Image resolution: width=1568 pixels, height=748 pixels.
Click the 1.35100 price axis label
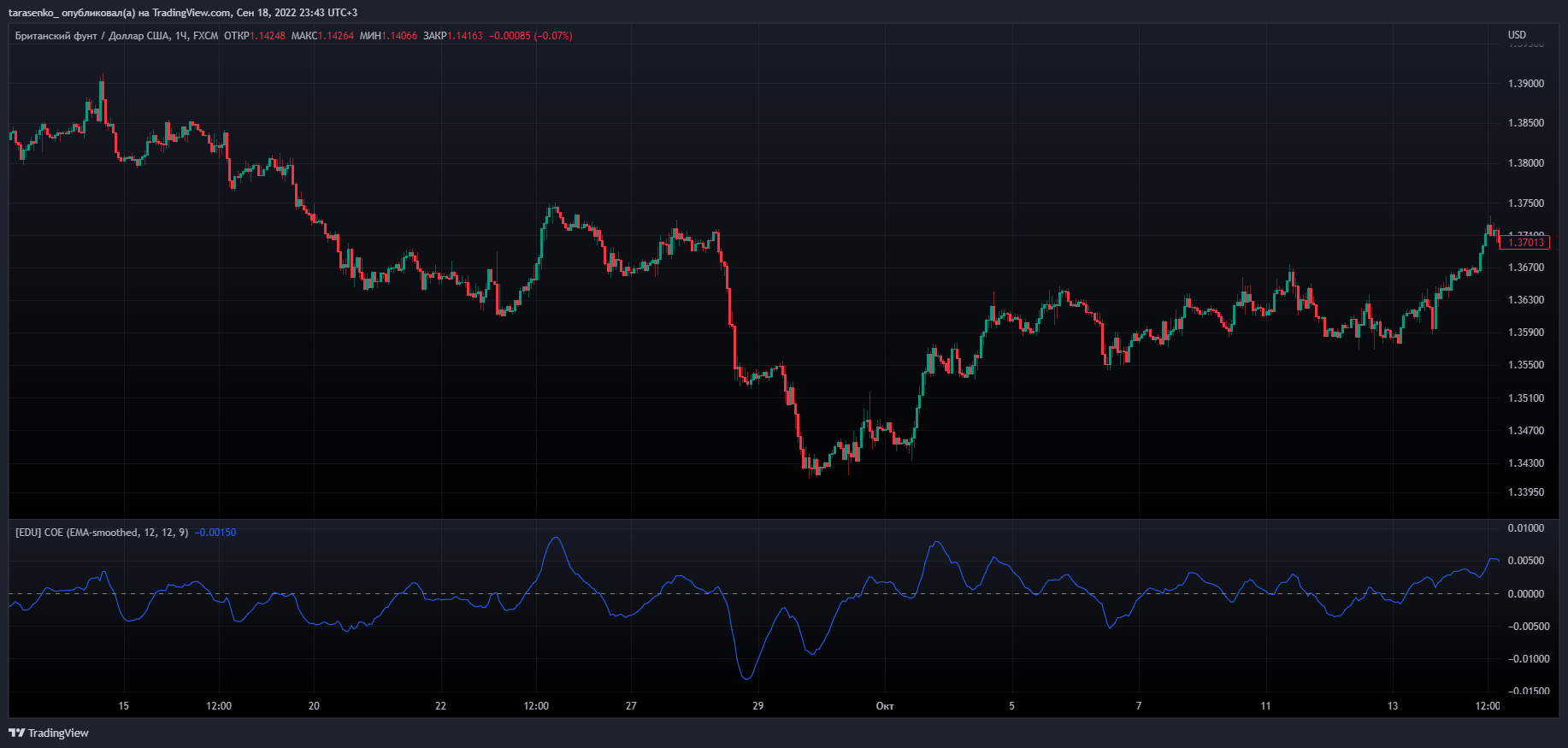[1526, 398]
